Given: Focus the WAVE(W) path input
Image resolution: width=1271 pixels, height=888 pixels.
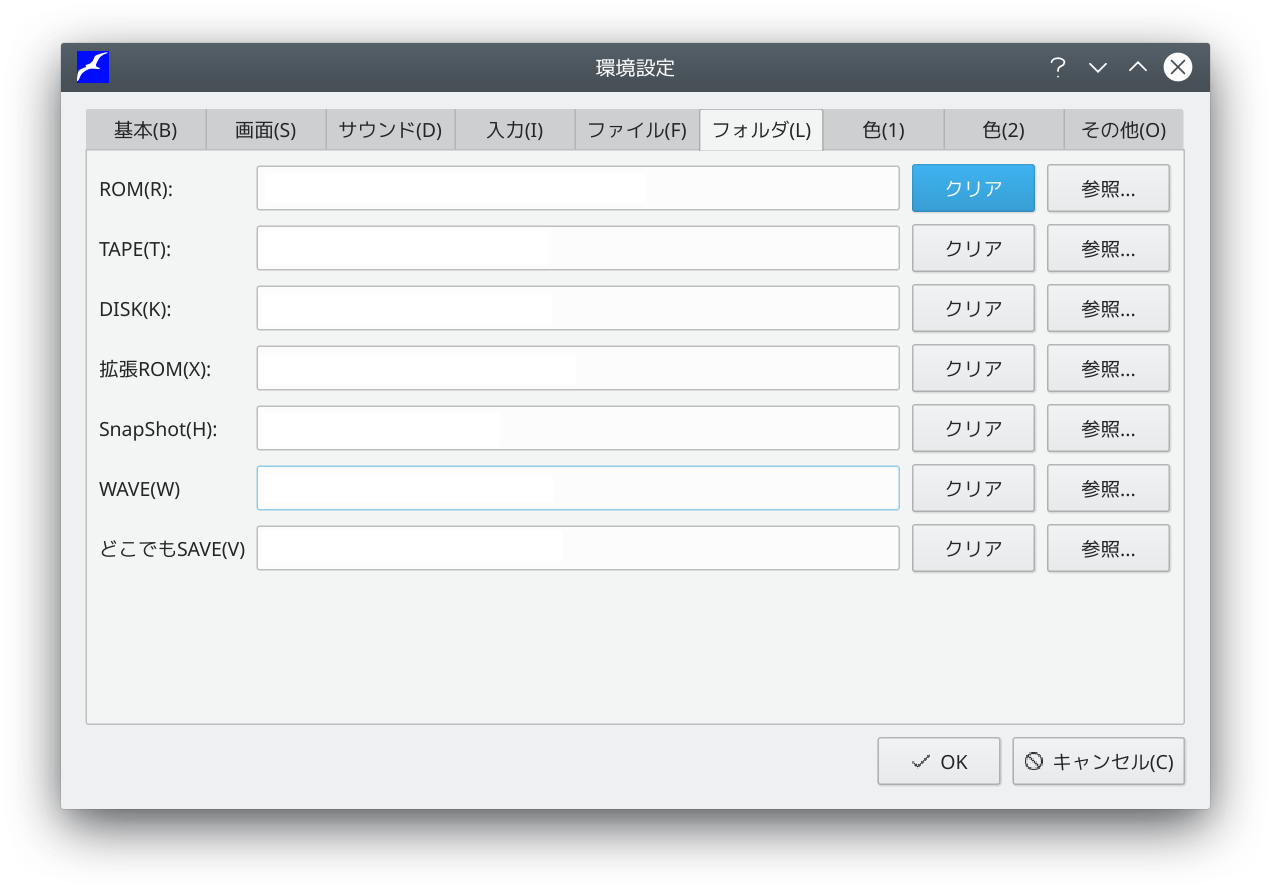Looking at the screenshot, I should pyautogui.click(x=578, y=488).
